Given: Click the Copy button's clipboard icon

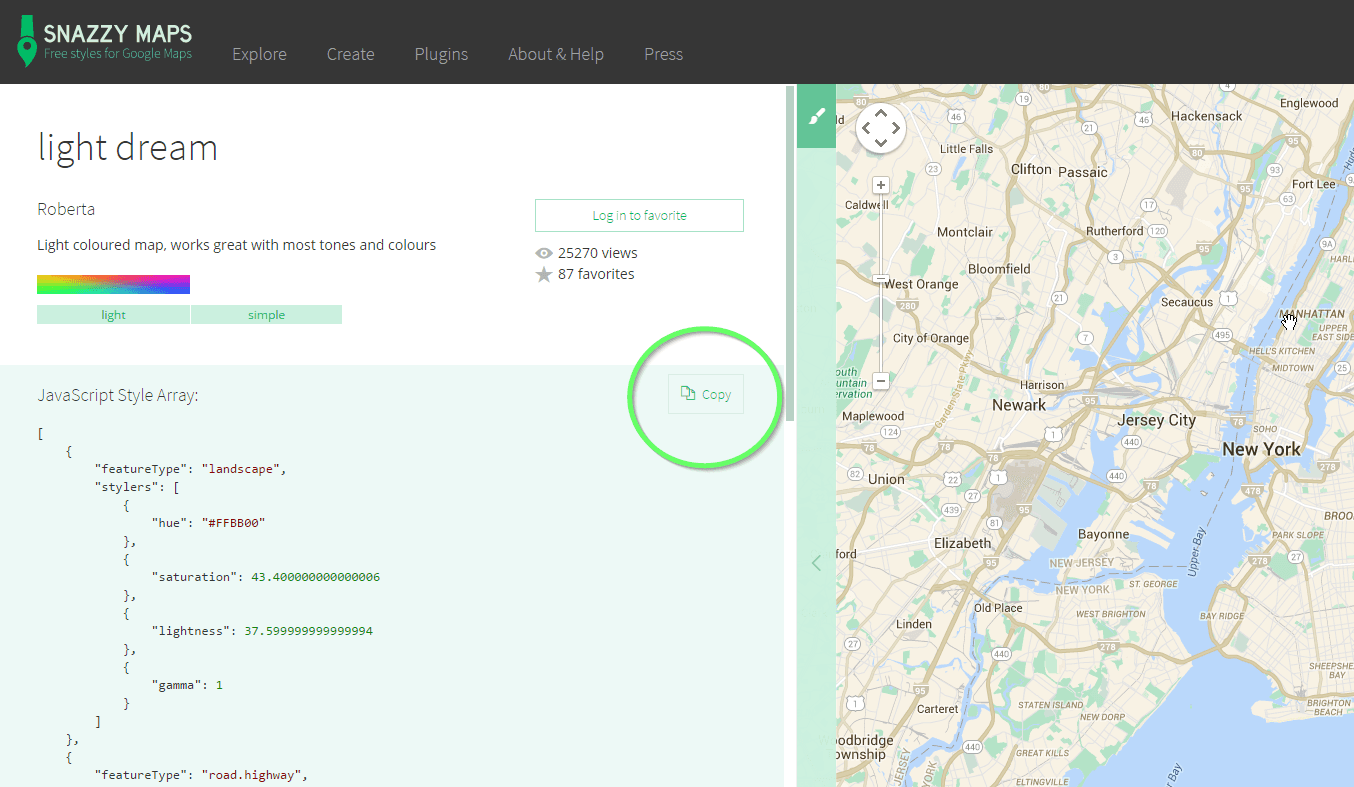Looking at the screenshot, I should (687, 394).
